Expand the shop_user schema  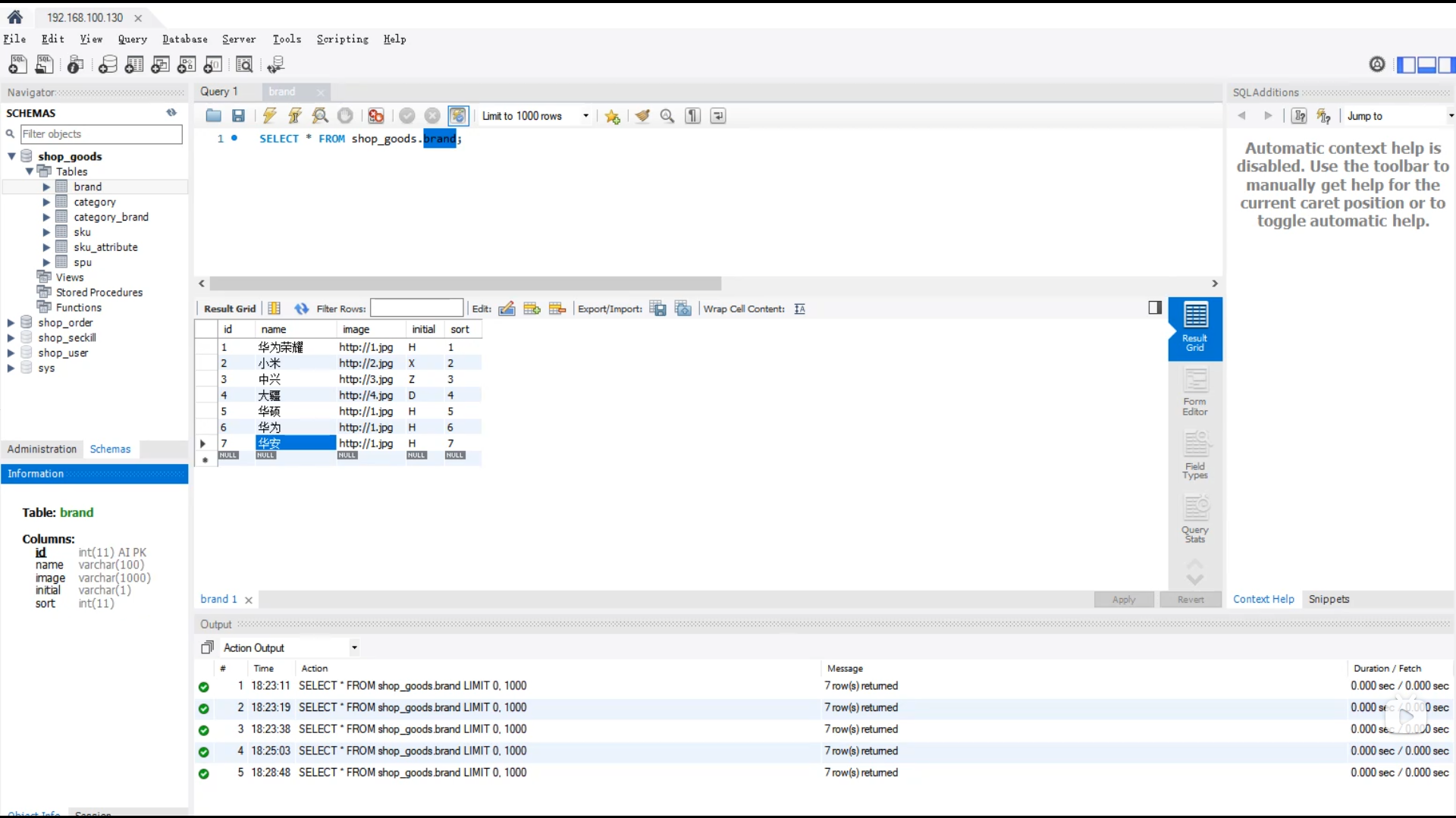(11, 353)
